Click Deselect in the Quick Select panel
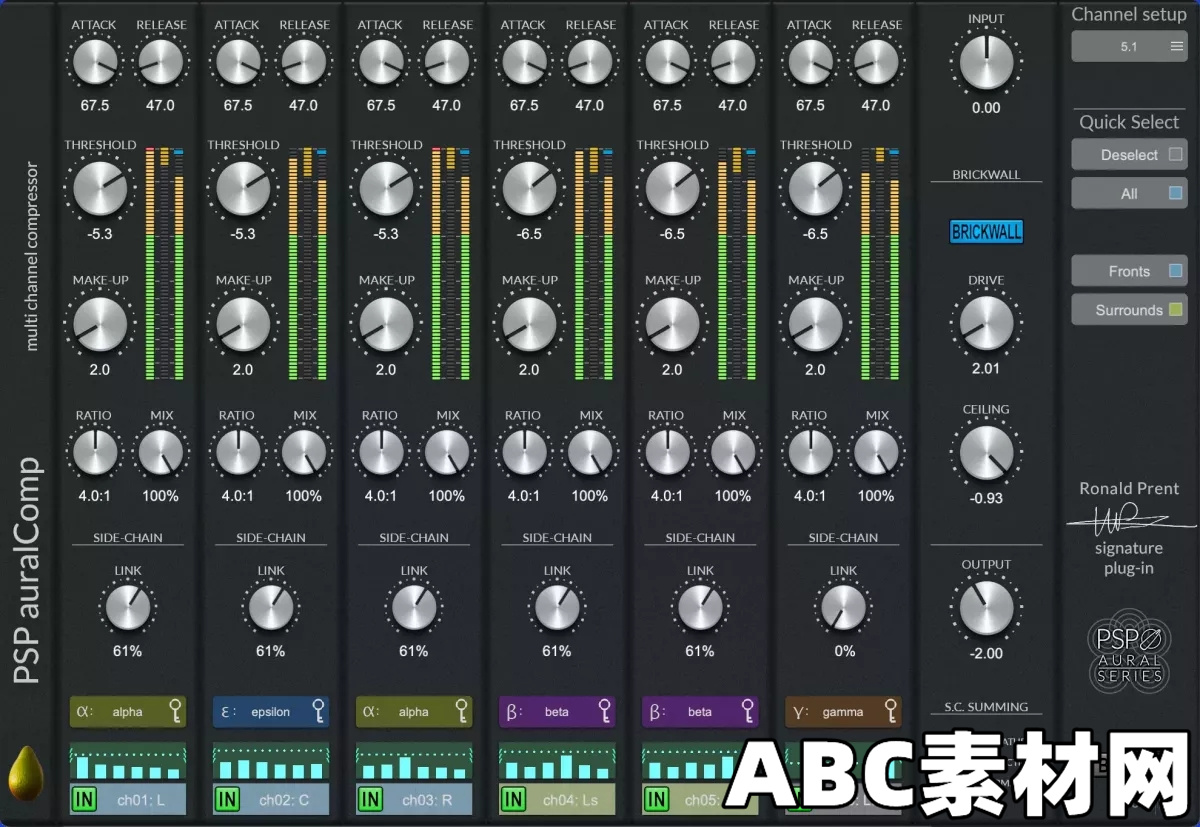 (1129, 154)
